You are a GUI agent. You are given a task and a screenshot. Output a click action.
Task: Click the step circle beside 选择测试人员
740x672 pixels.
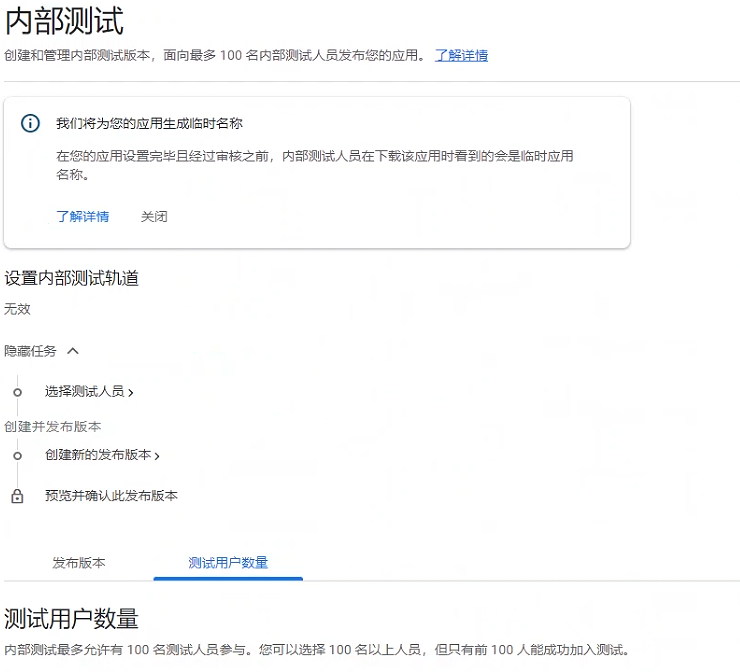click(17, 393)
